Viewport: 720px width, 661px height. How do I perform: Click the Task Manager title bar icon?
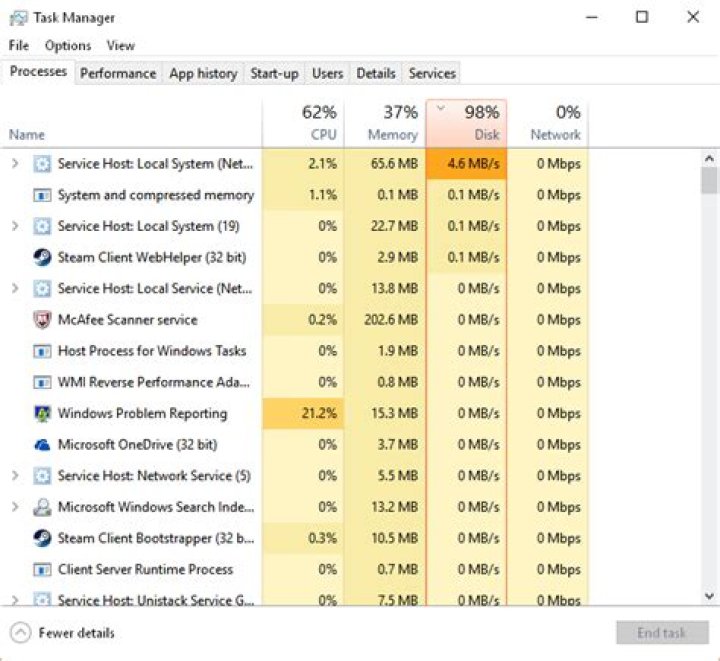coord(18,18)
